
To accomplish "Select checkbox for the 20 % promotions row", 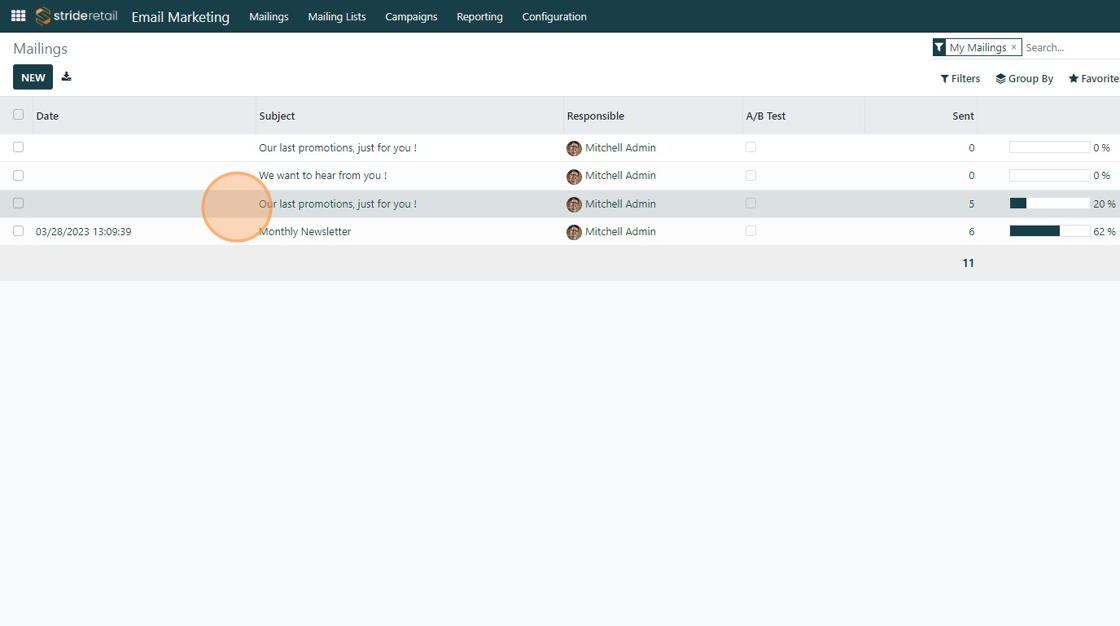I will tap(19, 203).
